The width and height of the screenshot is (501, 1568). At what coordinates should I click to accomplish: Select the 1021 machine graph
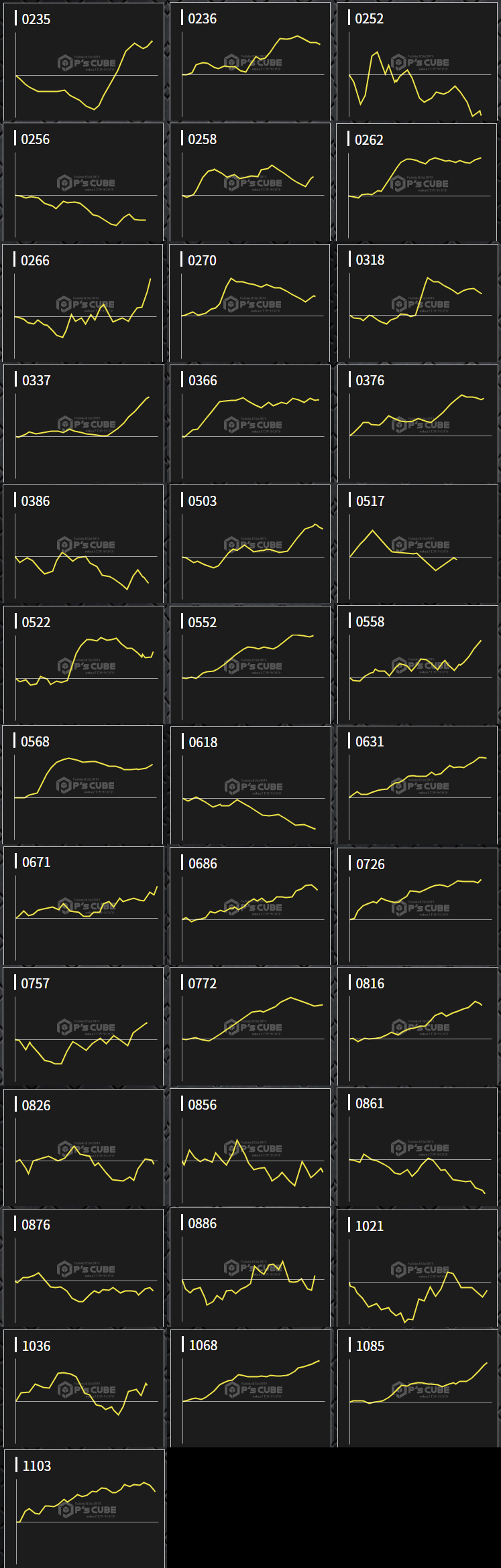tap(417, 1268)
